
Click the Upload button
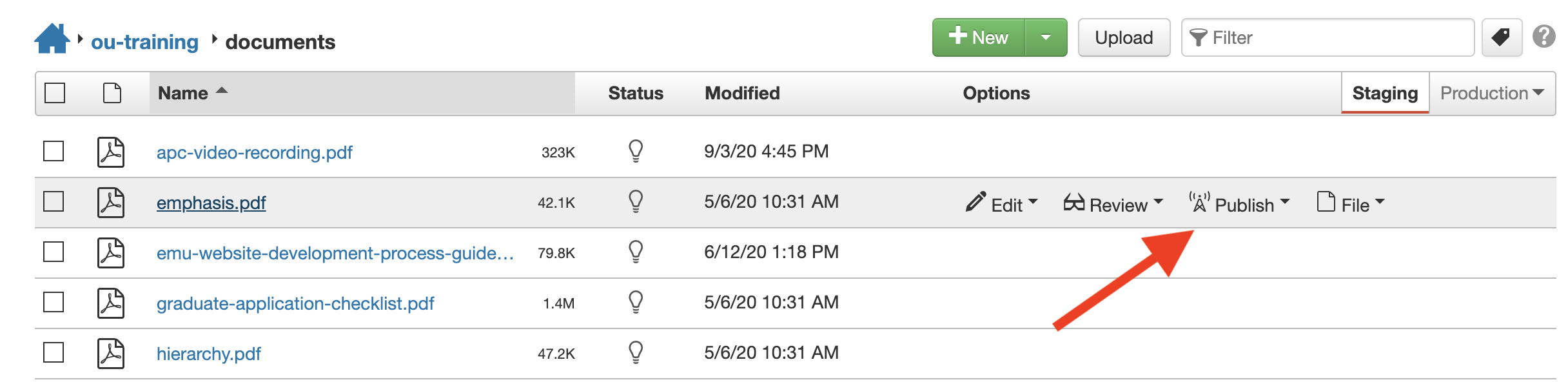(1124, 37)
